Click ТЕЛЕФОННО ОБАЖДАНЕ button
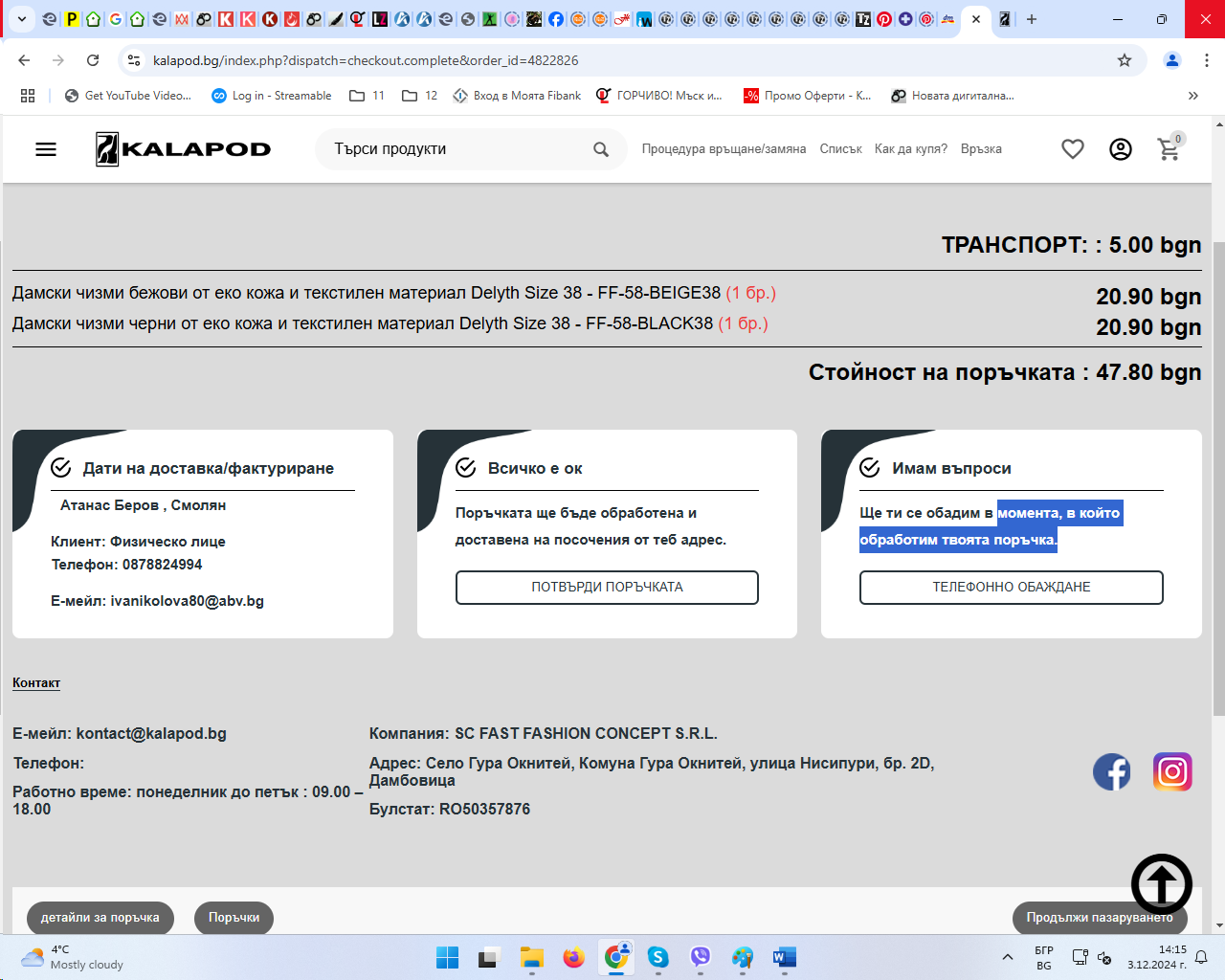This screenshot has width=1225, height=980. (x=1012, y=588)
